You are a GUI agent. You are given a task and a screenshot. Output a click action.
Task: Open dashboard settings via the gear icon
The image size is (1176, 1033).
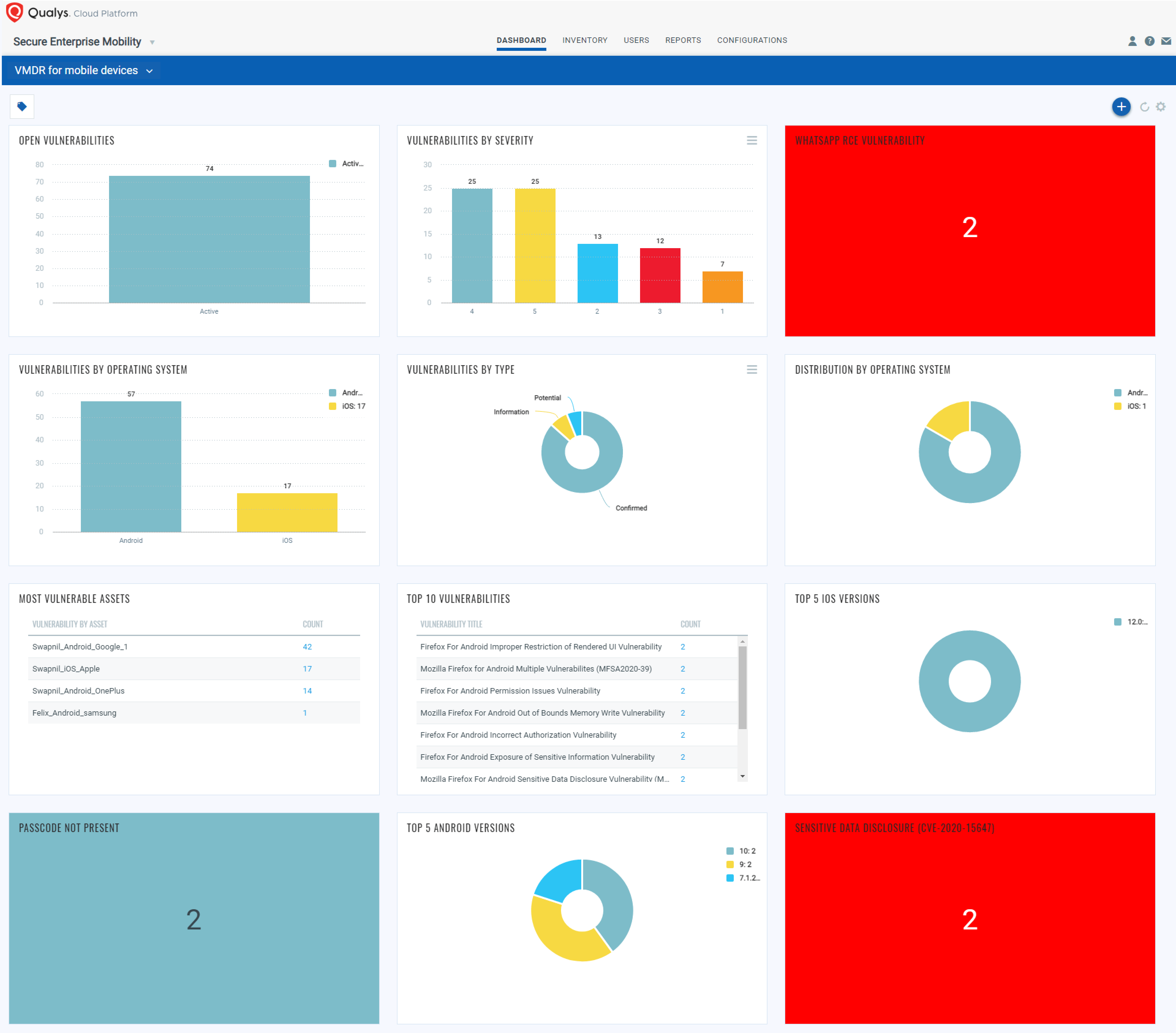point(1160,107)
